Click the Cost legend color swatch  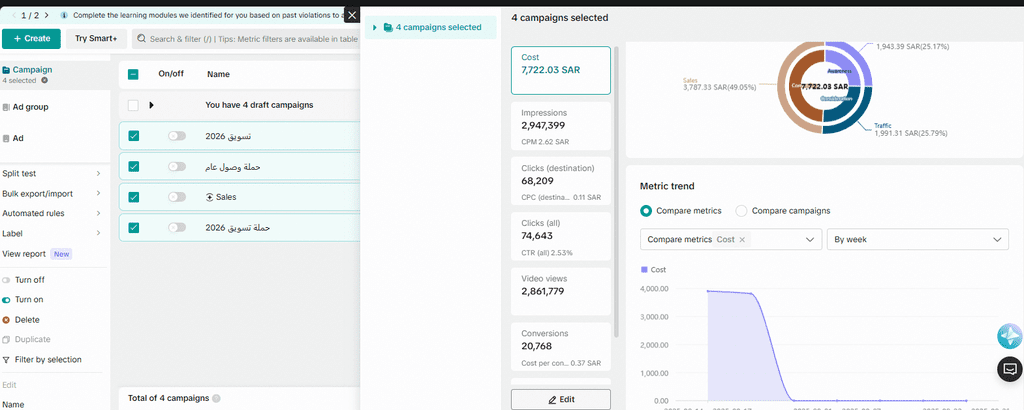[644, 269]
